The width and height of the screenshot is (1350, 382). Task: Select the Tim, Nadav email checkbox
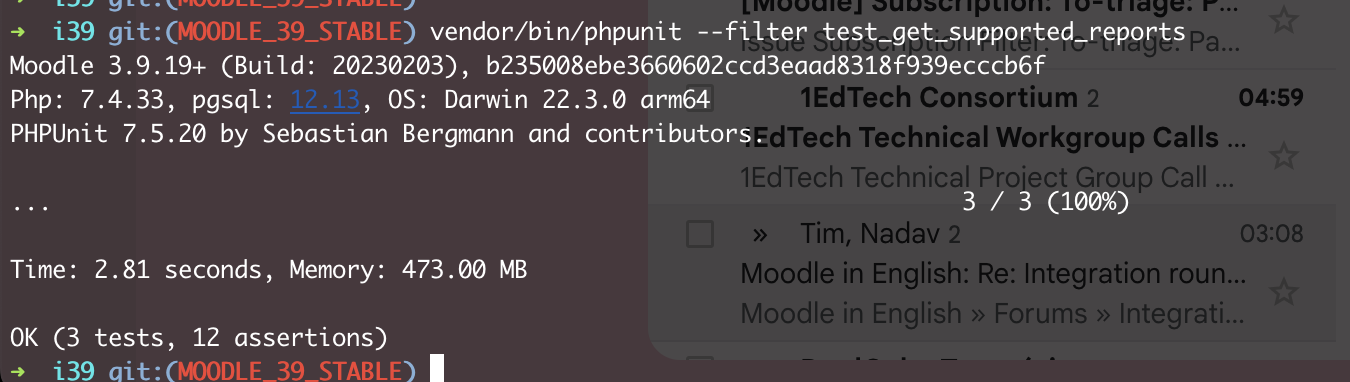pos(700,235)
